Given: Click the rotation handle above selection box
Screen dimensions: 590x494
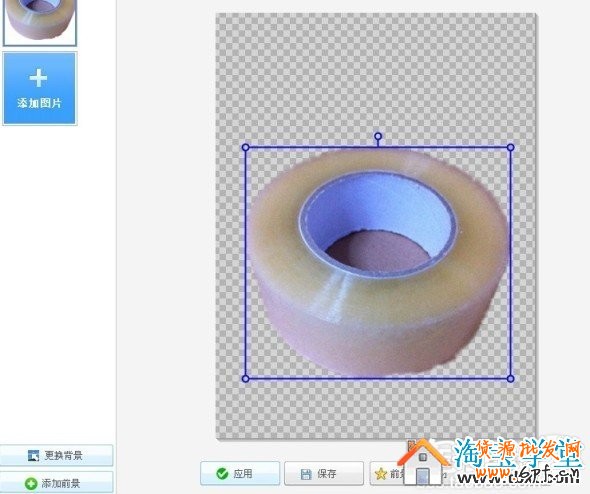Looking at the screenshot, I should pyautogui.click(x=378, y=136).
